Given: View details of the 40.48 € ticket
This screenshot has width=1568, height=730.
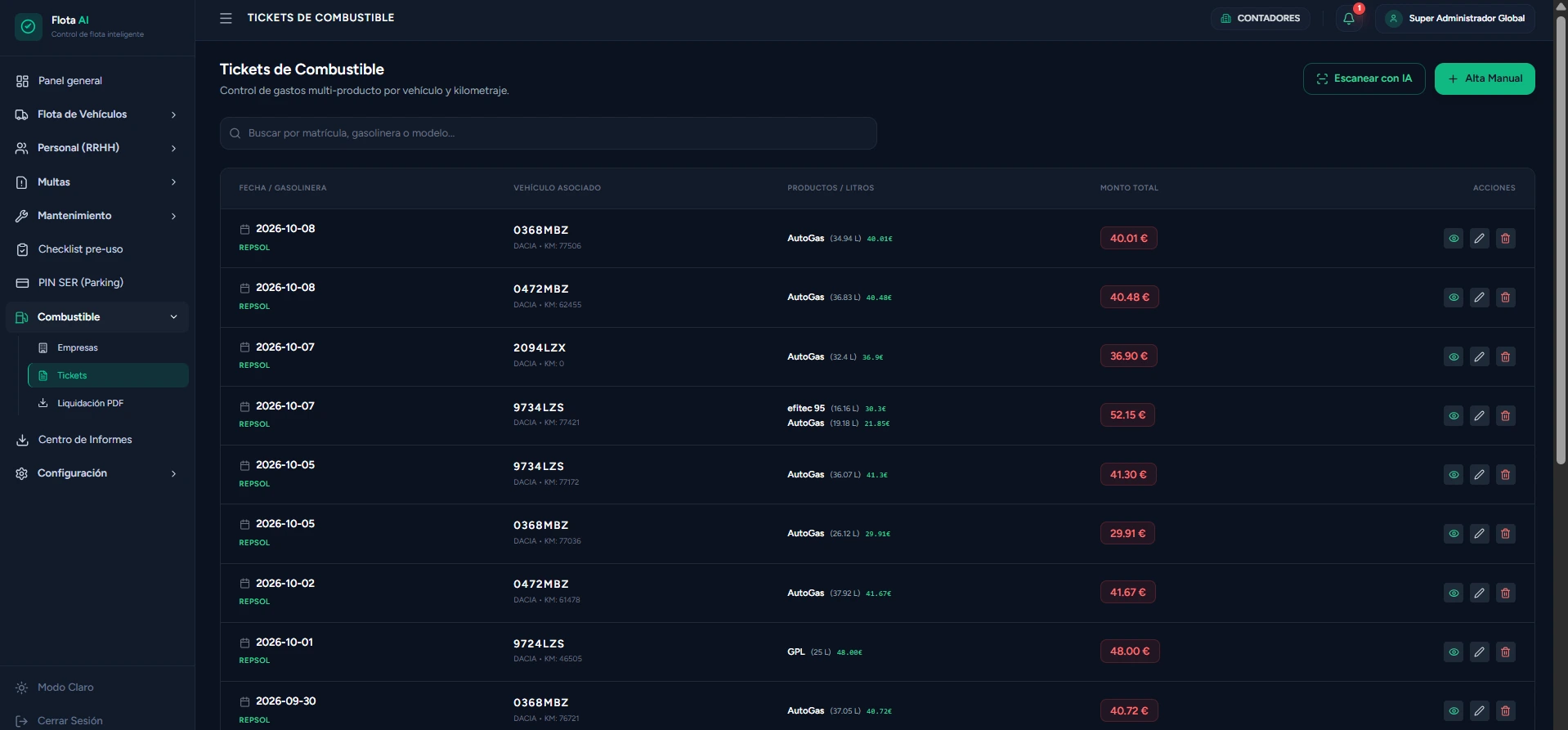Looking at the screenshot, I should click(1454, 298).
